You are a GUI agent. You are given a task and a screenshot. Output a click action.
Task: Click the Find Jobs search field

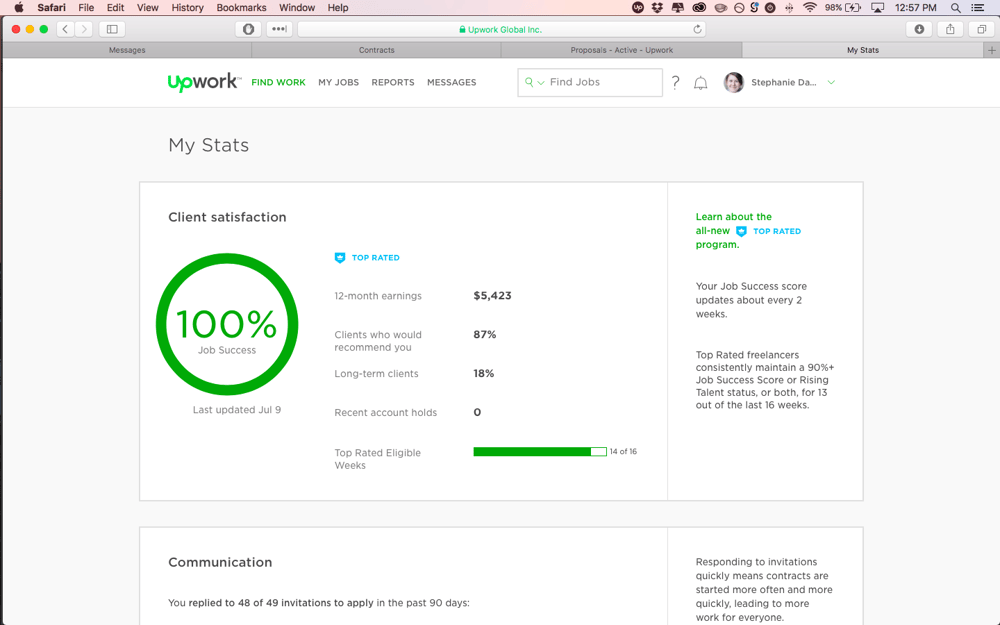click(590, 82)
